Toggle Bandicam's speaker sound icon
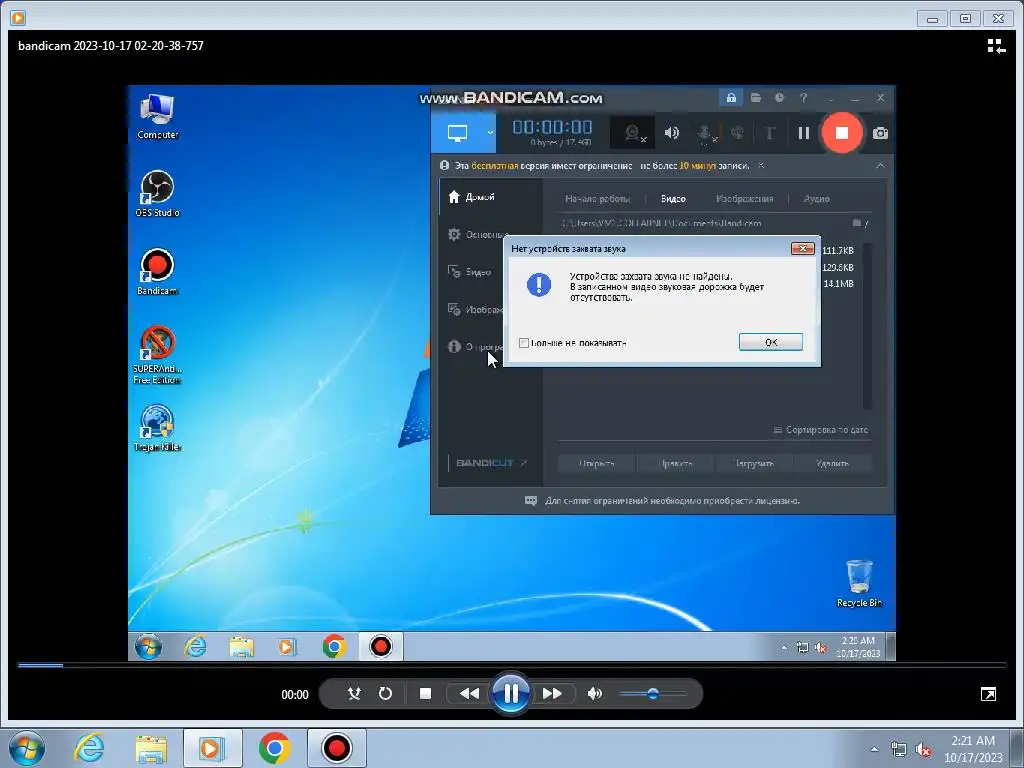1024x768 pixels. click(671, 133)
